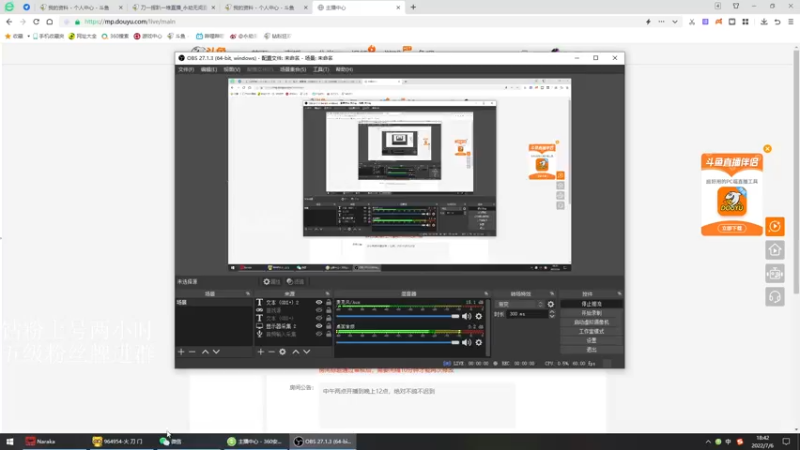Open the OBS Tools menu

[x=321, y=69]
